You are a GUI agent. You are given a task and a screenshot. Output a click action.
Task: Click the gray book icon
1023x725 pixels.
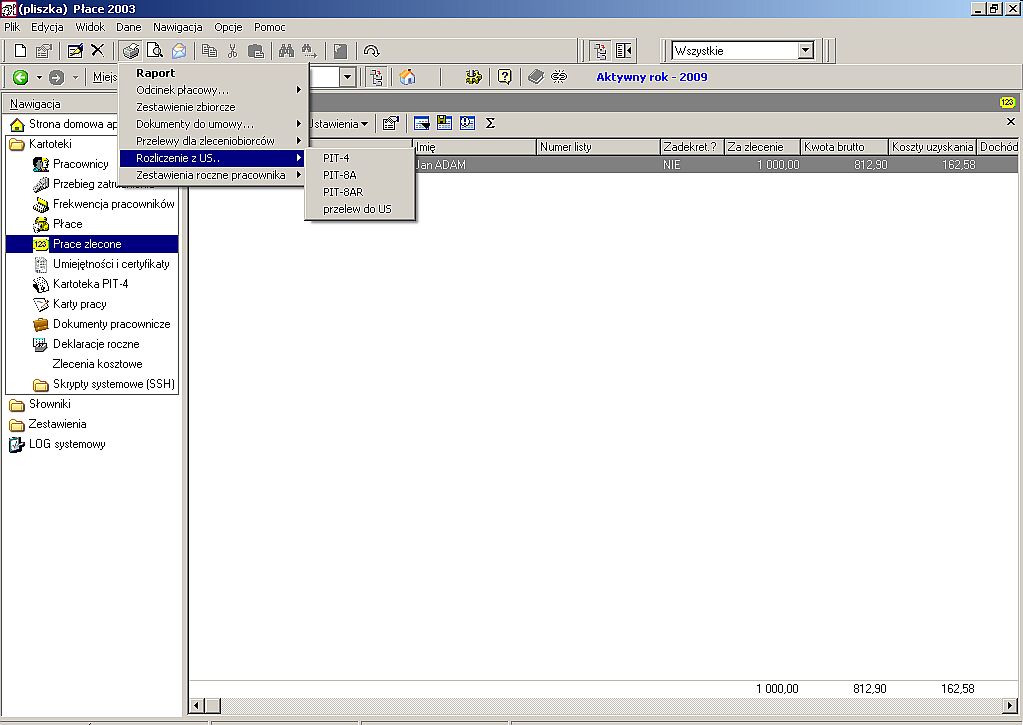point(536,77)
